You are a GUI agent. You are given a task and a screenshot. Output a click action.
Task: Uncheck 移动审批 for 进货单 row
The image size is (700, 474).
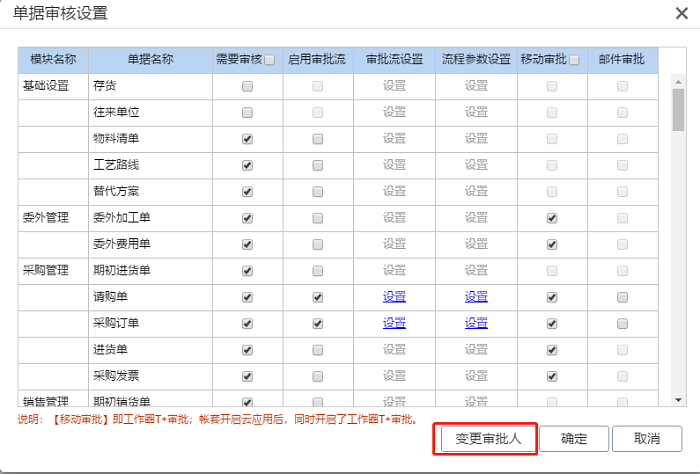552,349
